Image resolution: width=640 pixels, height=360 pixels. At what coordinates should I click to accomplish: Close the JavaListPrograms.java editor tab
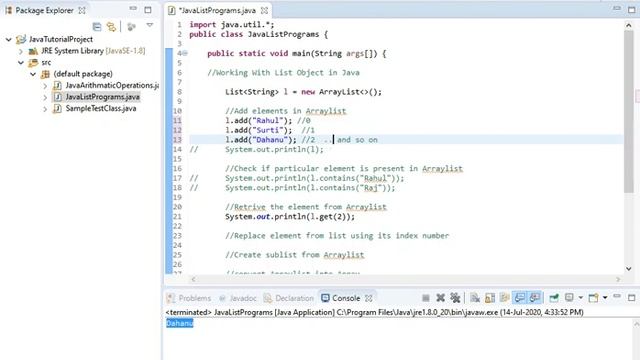(264, 11)
